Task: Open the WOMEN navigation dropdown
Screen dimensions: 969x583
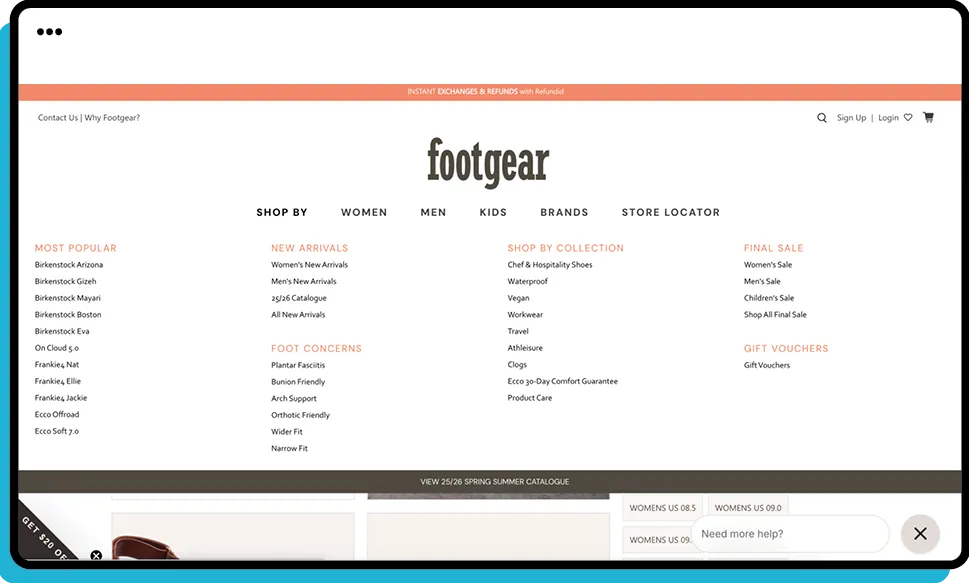Action: (x=364, y=212)
